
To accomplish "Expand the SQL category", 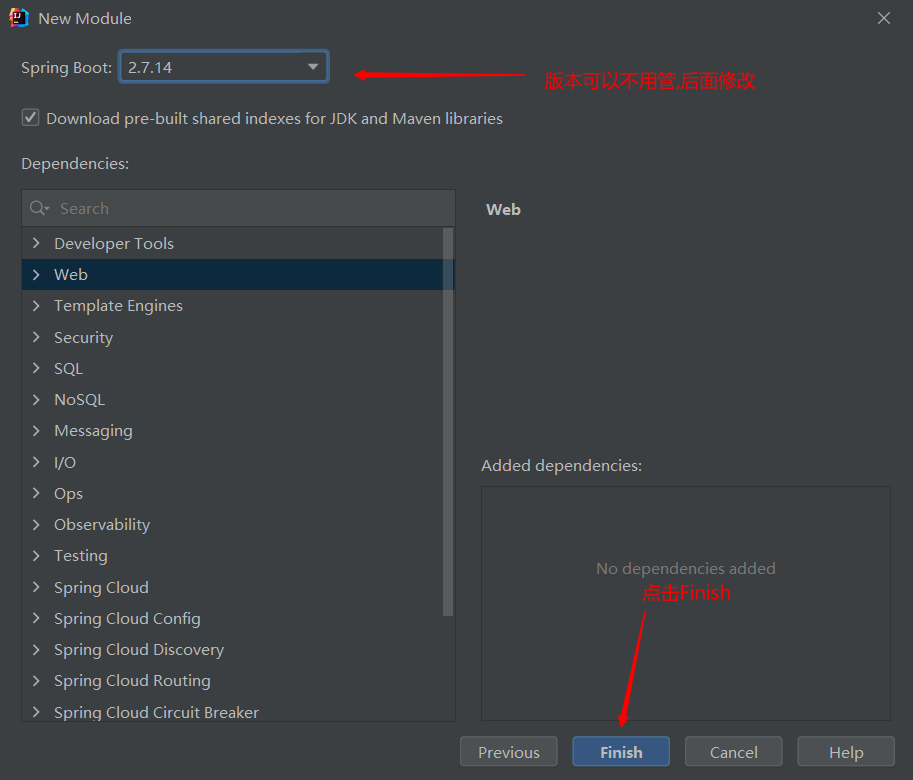I will pyautogui.click(x=36, y=368).
